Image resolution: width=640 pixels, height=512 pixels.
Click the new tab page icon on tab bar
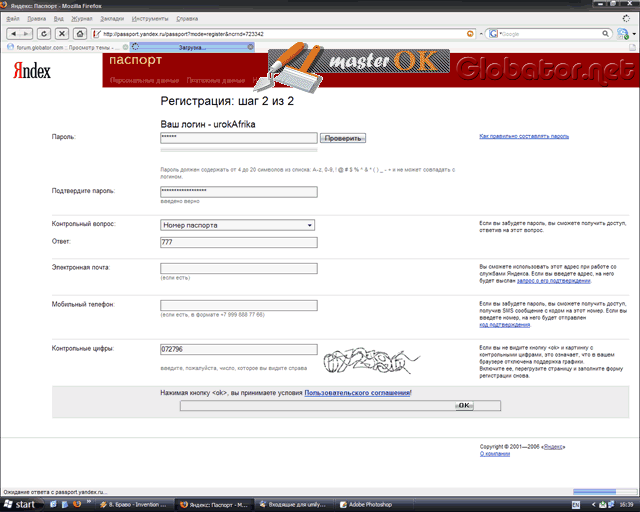pyautogui.click(x=632, y=47)
